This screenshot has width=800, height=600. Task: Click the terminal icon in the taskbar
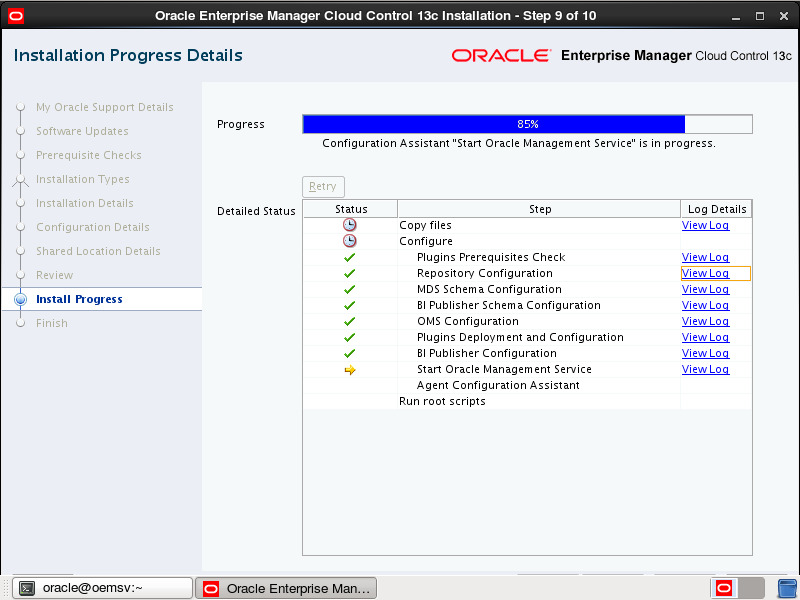pyautogui.click(x=27, y=588)
